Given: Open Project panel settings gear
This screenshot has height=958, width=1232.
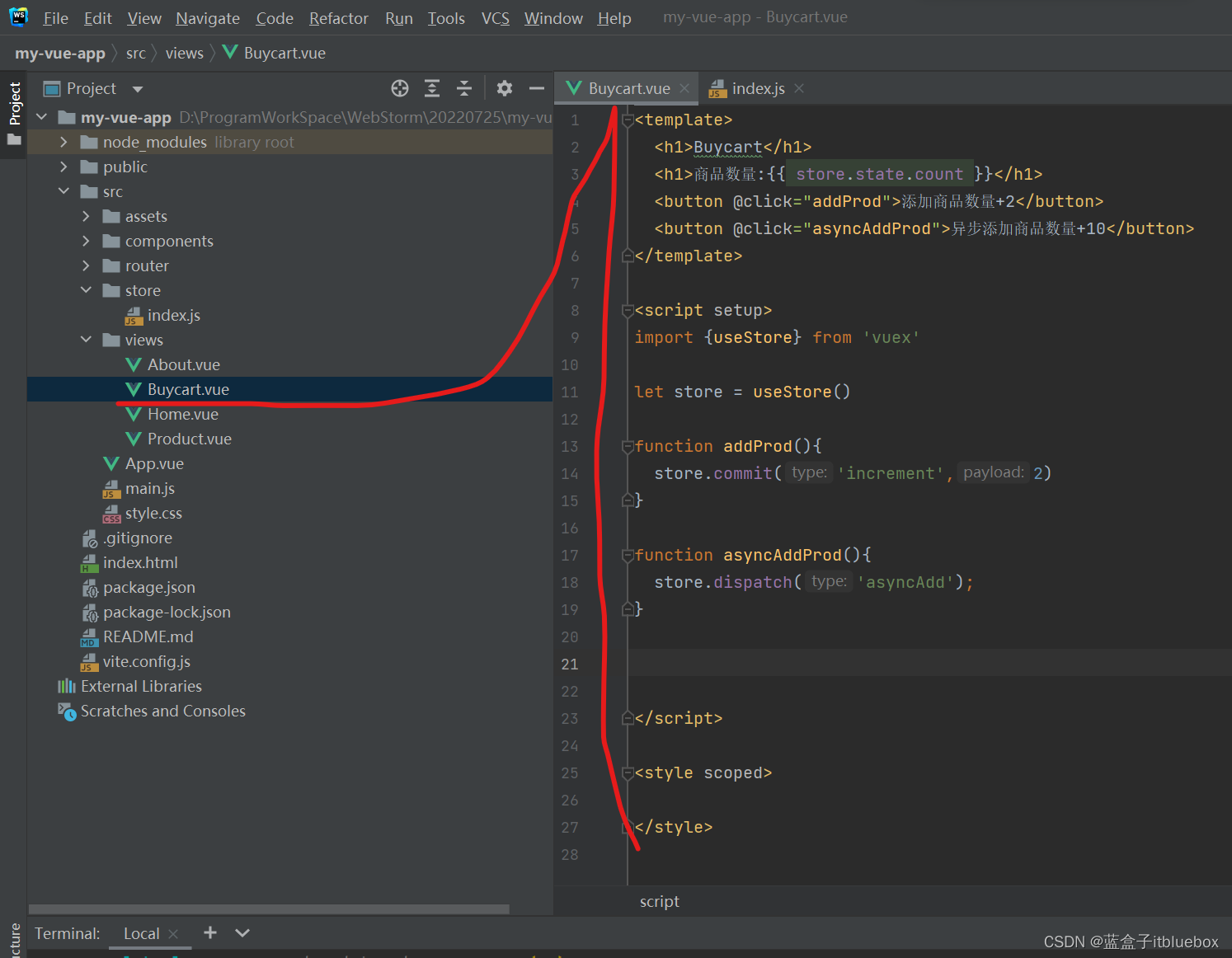Looking at the screenshot, I should click(x=505, y=88).
